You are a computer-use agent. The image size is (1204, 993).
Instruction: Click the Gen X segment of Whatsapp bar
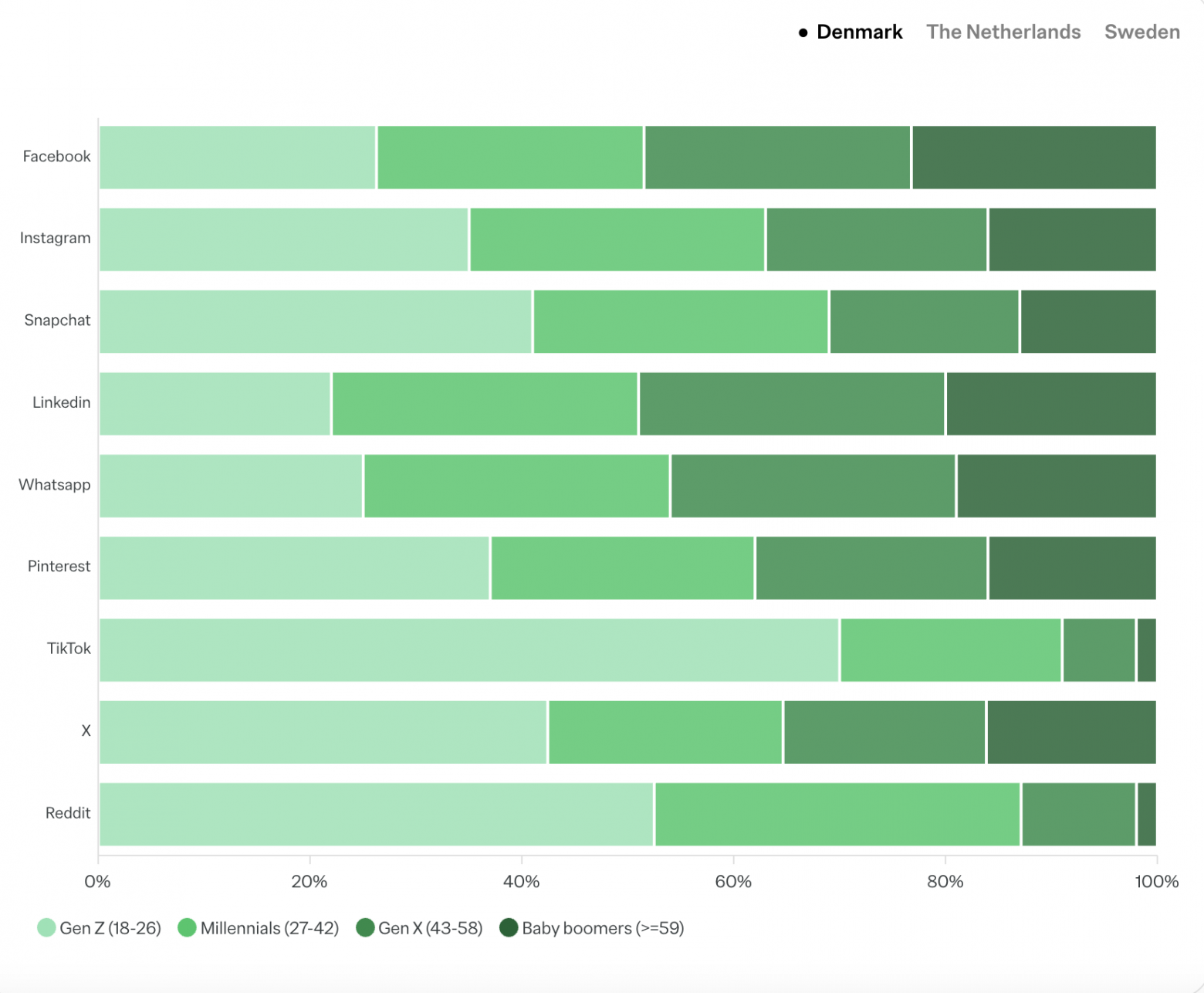(813, 486)
